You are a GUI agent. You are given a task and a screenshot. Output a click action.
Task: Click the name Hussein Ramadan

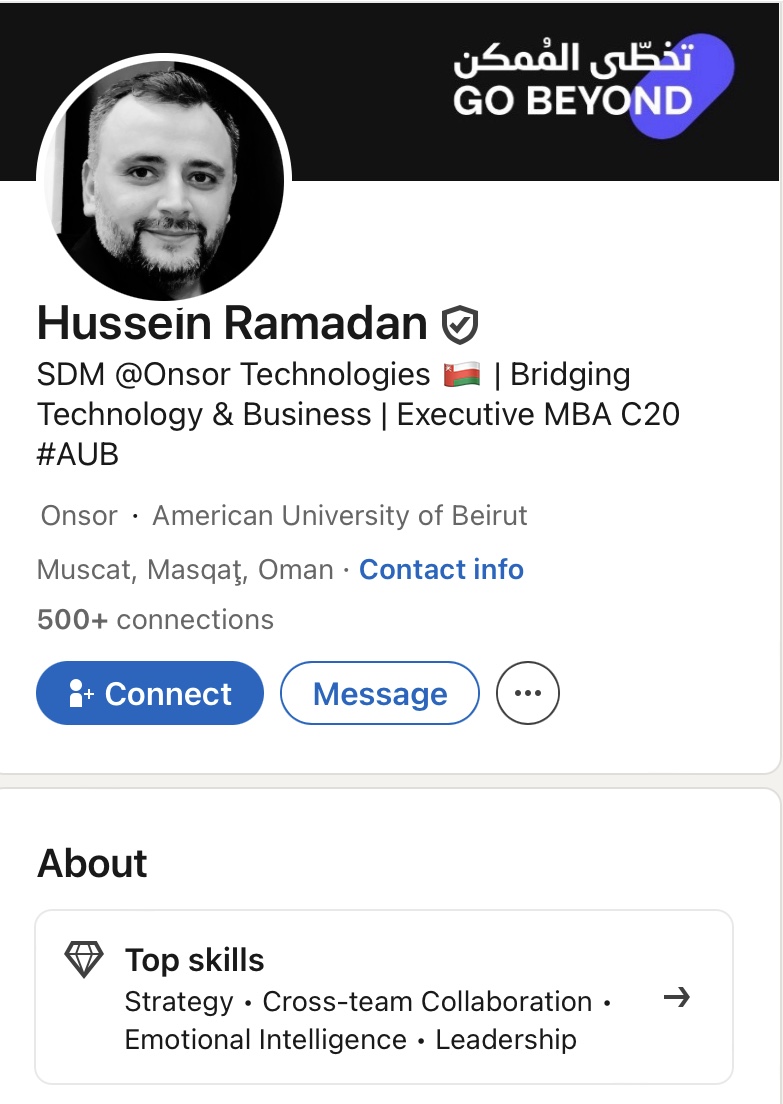coord(232,324)
